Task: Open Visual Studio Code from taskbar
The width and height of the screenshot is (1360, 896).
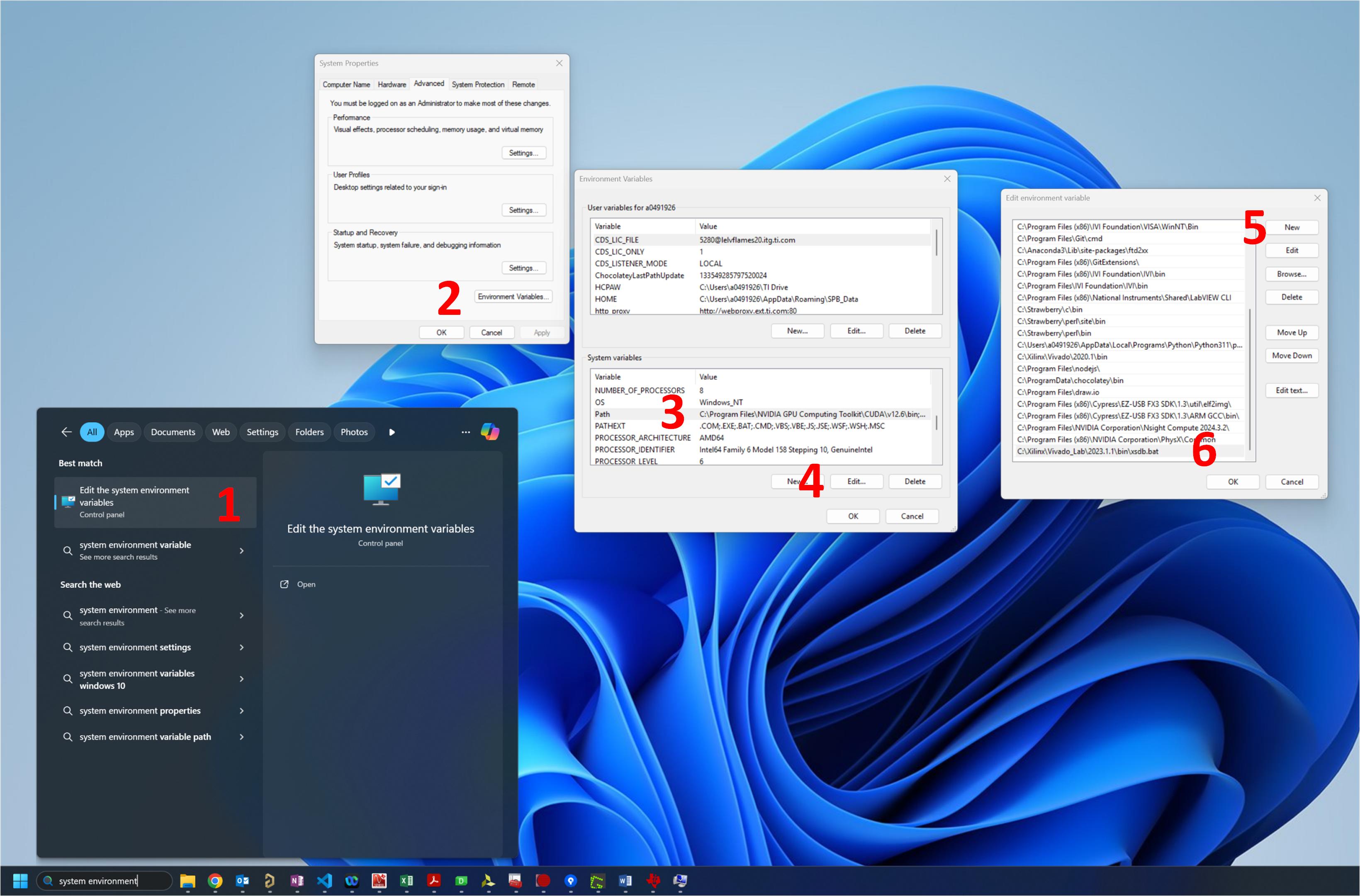Action: 324,881
